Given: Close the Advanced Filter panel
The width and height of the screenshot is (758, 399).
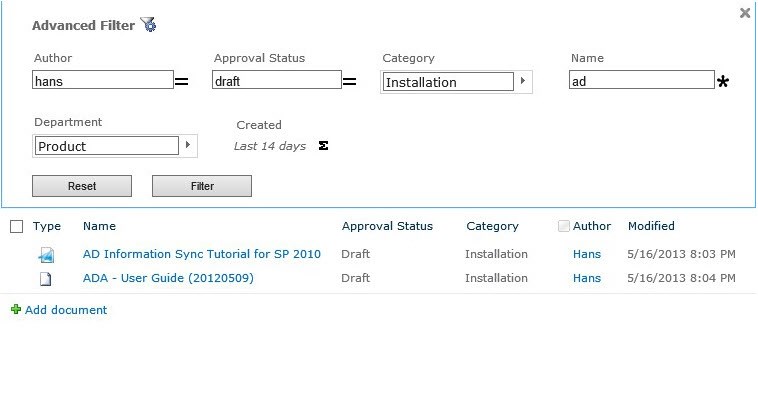Looking at the screenshot, I should click(x=745, y=13).
